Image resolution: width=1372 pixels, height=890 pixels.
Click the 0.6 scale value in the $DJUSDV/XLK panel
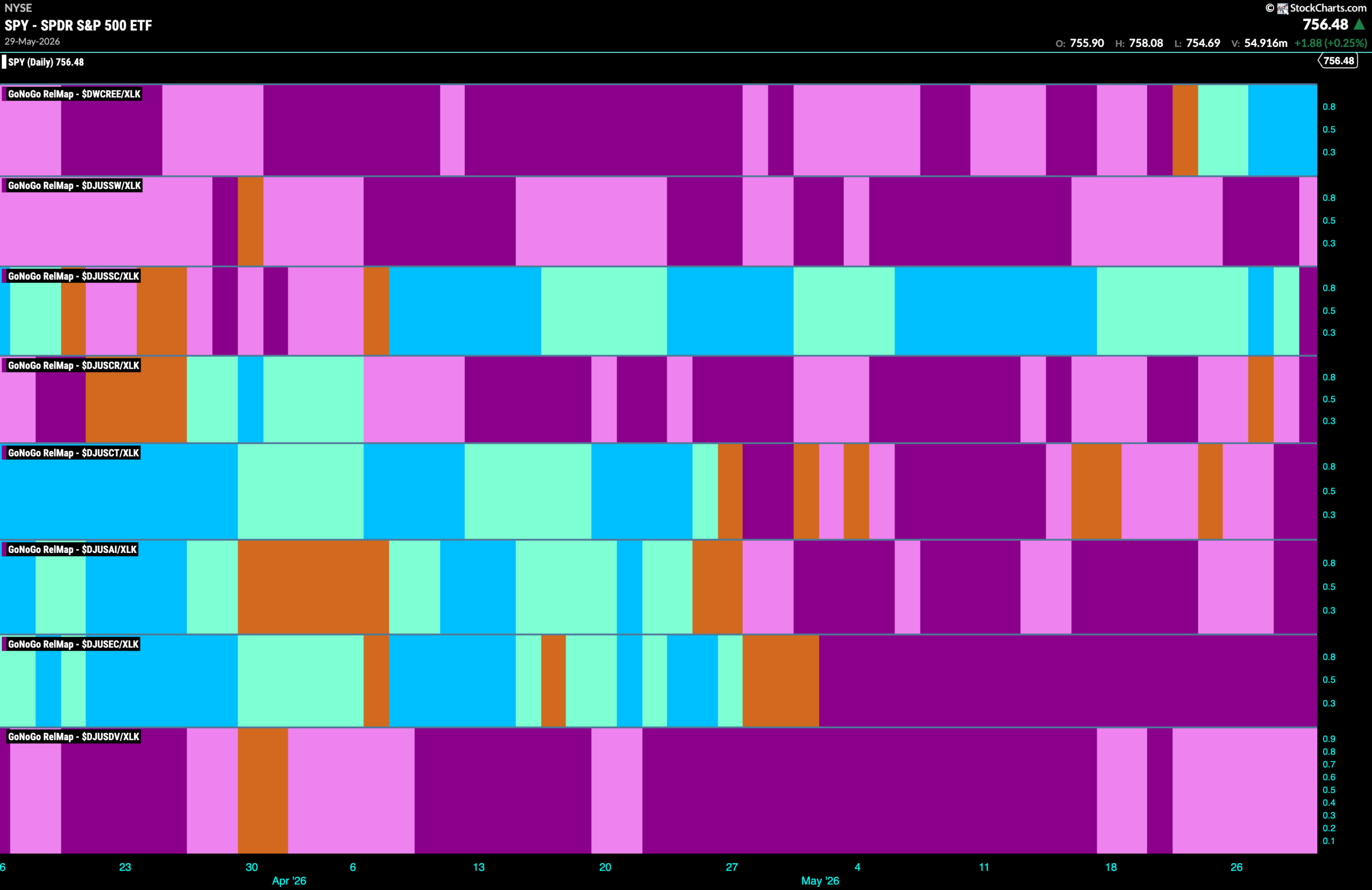click(x=1329, y=777)
